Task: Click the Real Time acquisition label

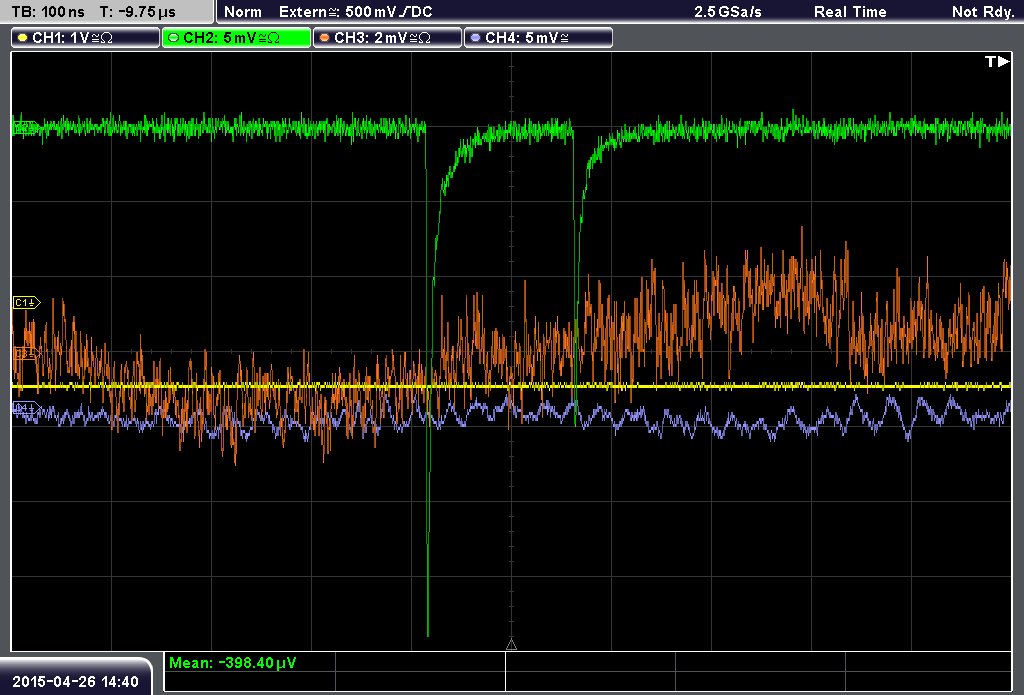Action: [x=850, y=12]
